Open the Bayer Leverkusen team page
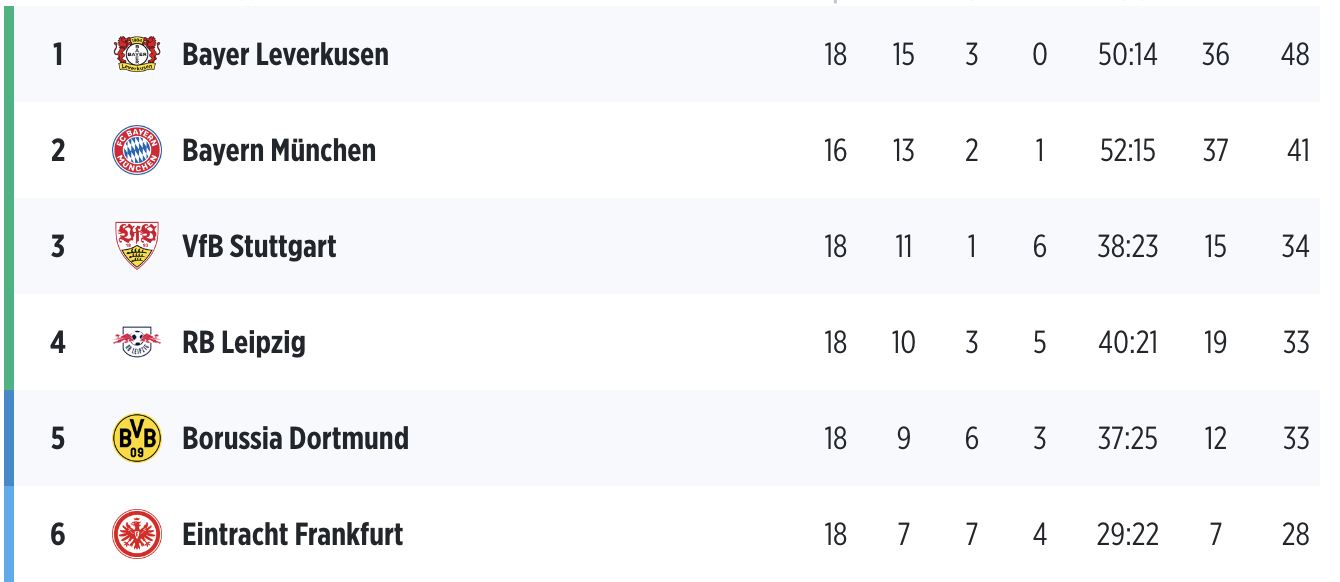This screenshot has height=582, width=1340. click(285, 54)
